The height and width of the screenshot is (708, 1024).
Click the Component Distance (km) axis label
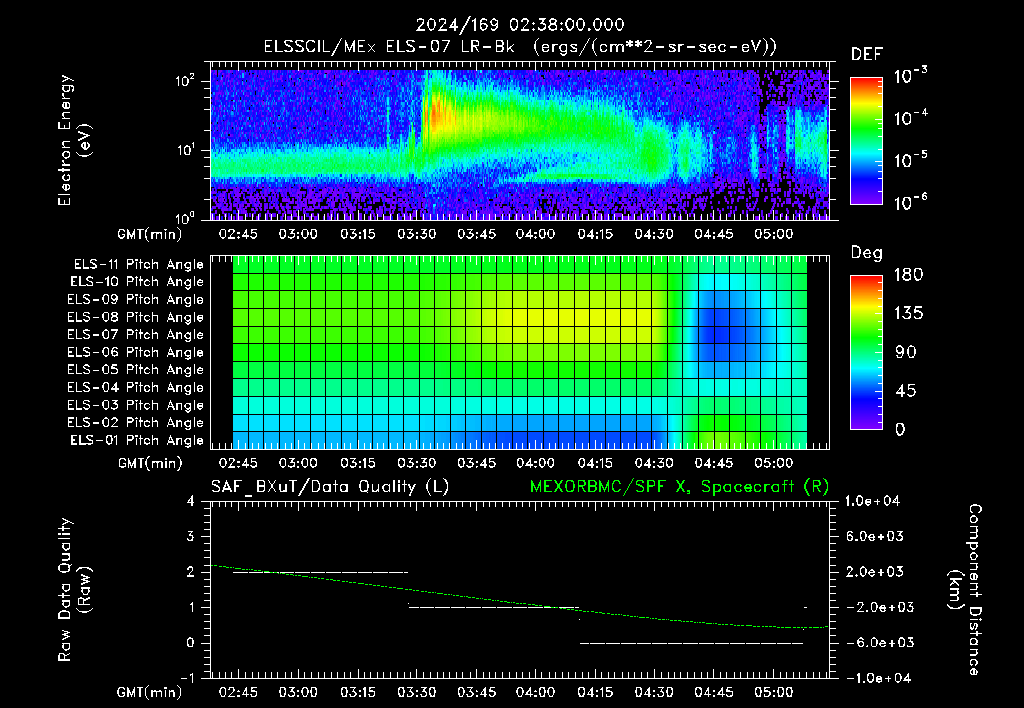(x=965, y=590)
